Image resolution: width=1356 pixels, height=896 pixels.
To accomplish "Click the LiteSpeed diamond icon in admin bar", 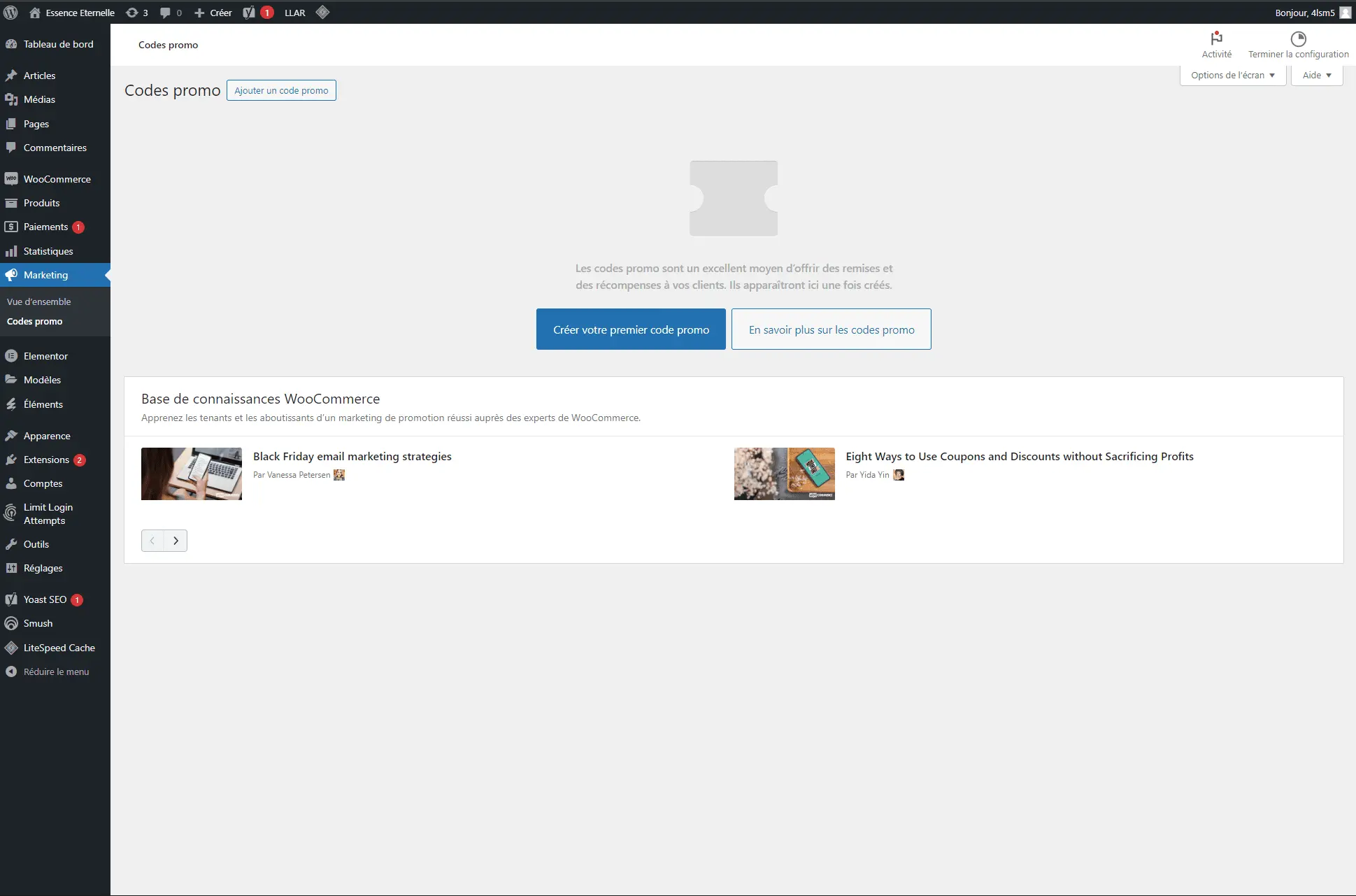I will pyautogui.click(x=322, y=13).
